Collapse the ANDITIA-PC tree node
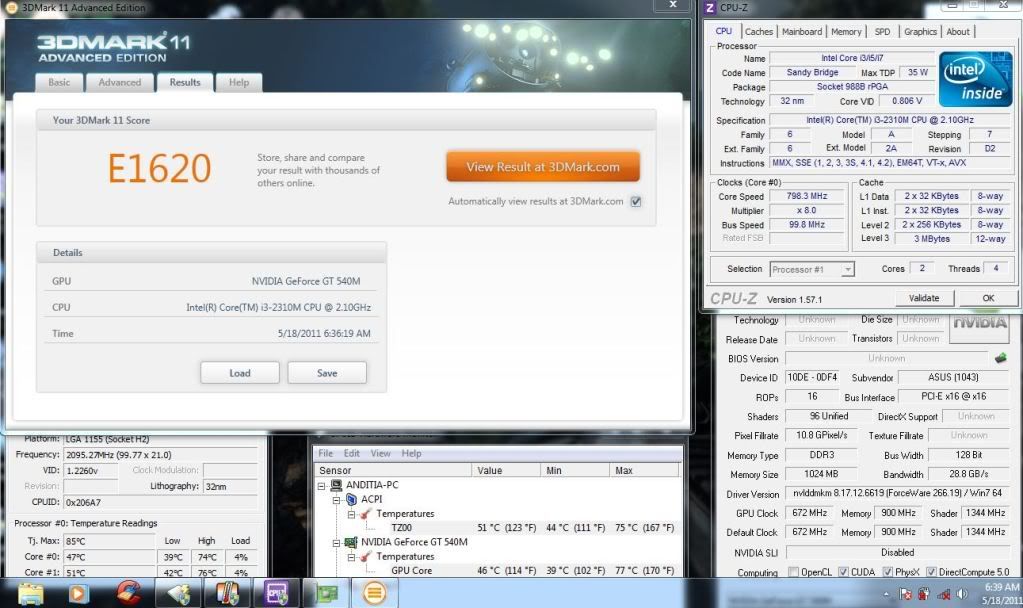The width and height of the screenshot is (1023, 608). (x=322, y=486)
